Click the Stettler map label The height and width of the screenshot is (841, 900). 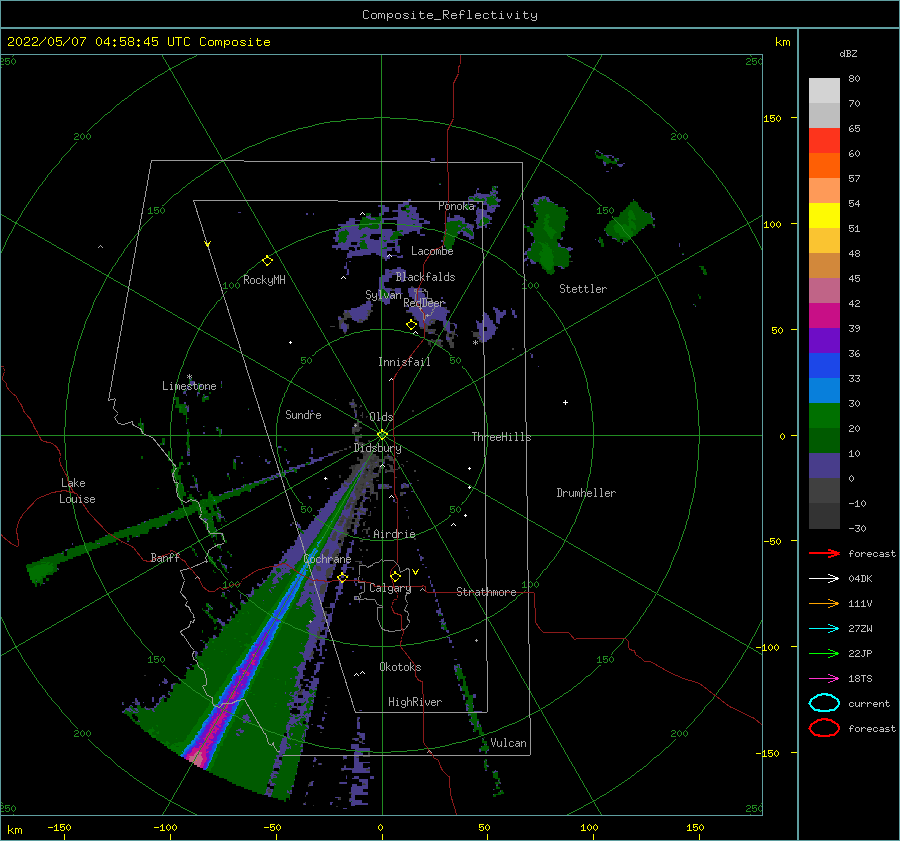(583, 289)
